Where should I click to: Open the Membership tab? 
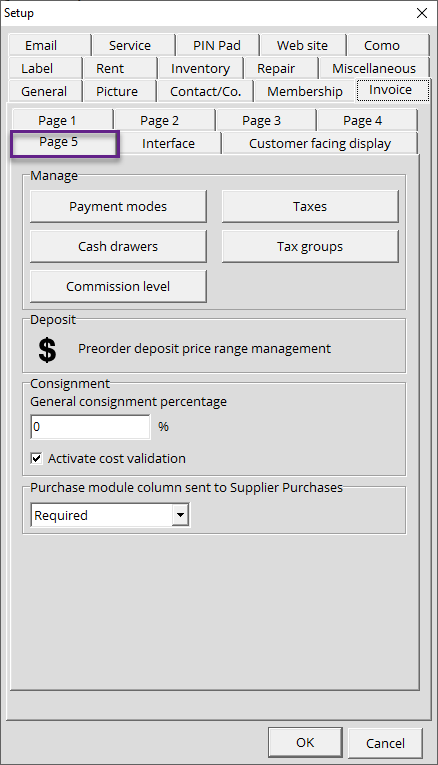304,91
